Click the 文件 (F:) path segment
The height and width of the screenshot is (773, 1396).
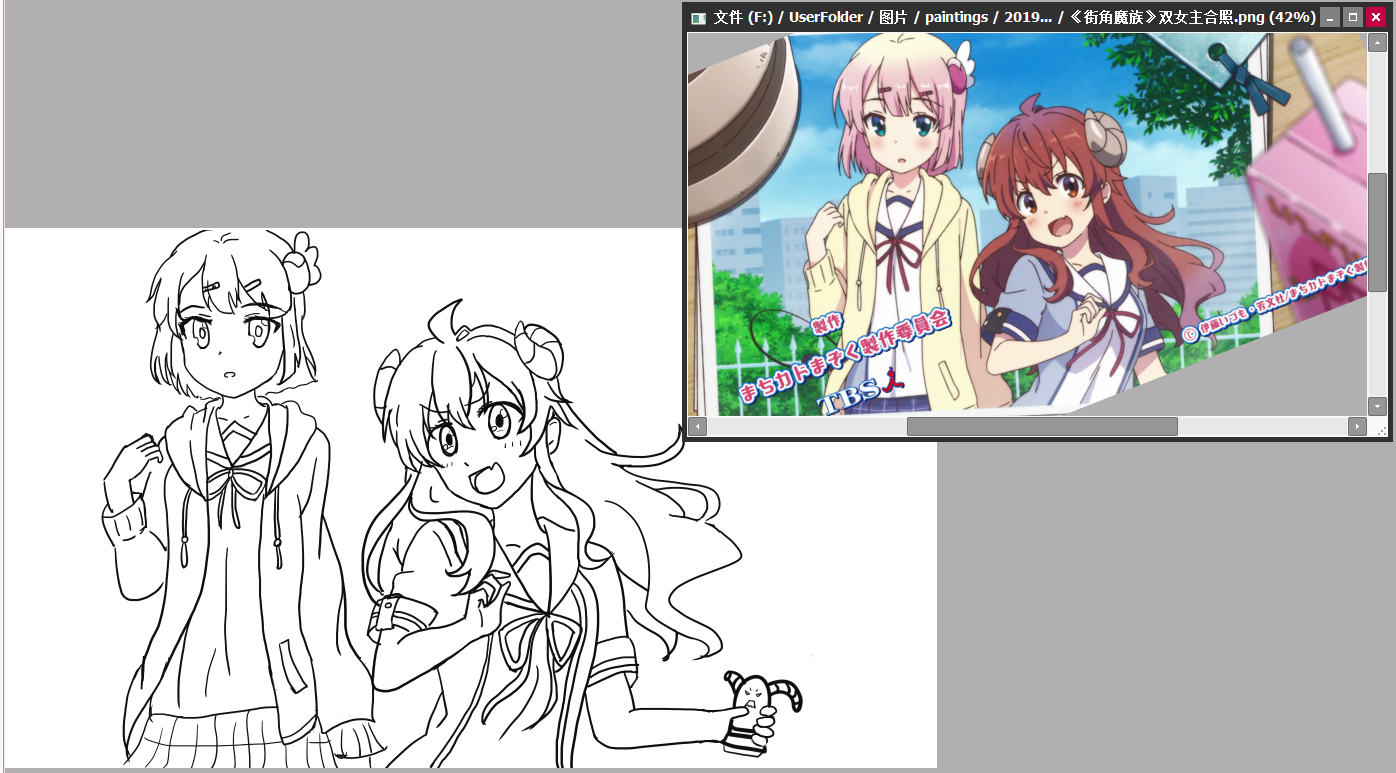coord(743,18)
